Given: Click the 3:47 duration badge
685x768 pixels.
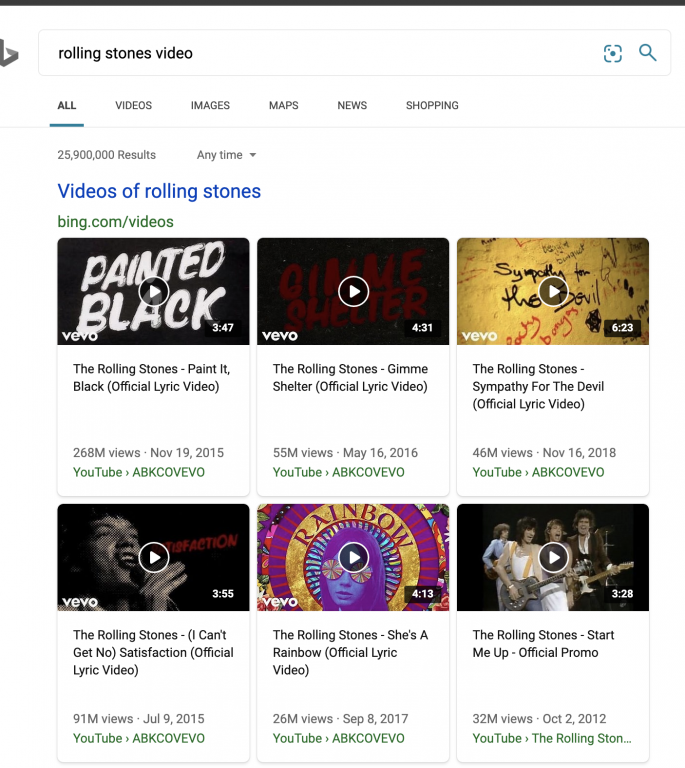Looking at the screenshot, I should [223, 328].
